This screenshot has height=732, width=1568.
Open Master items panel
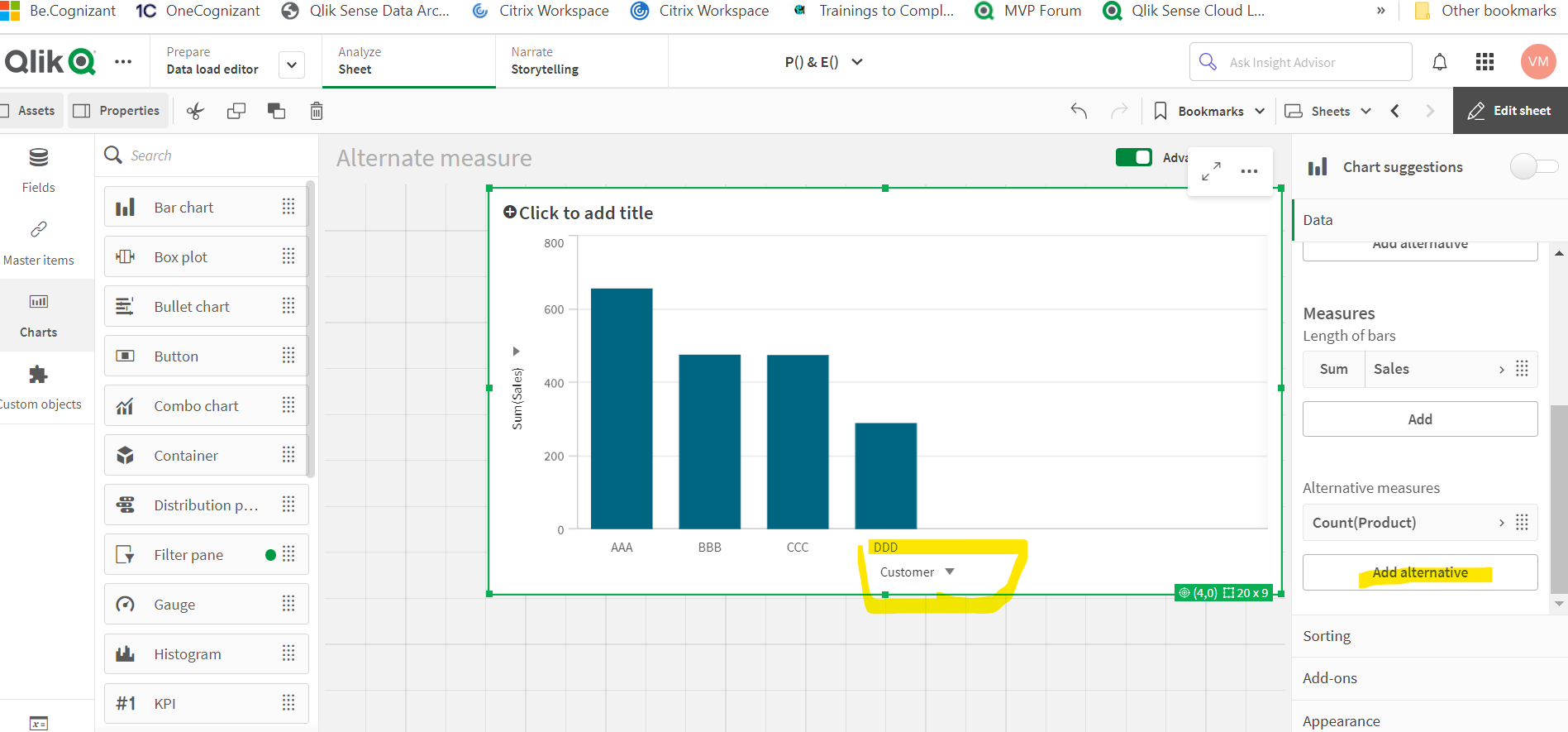pyautogui.click(x=39, y=242)
